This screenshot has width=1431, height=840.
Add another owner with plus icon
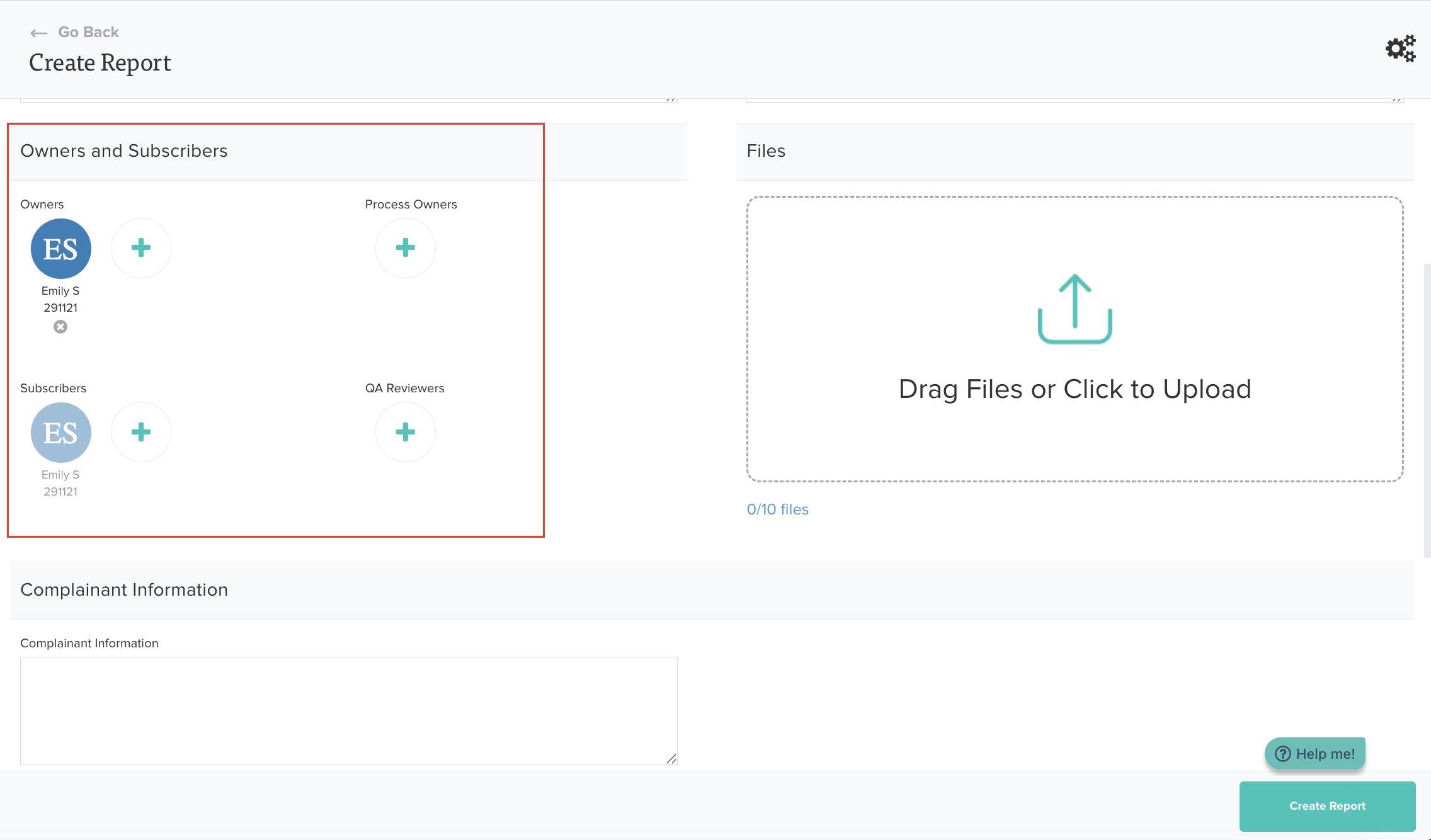coord(141,248)
